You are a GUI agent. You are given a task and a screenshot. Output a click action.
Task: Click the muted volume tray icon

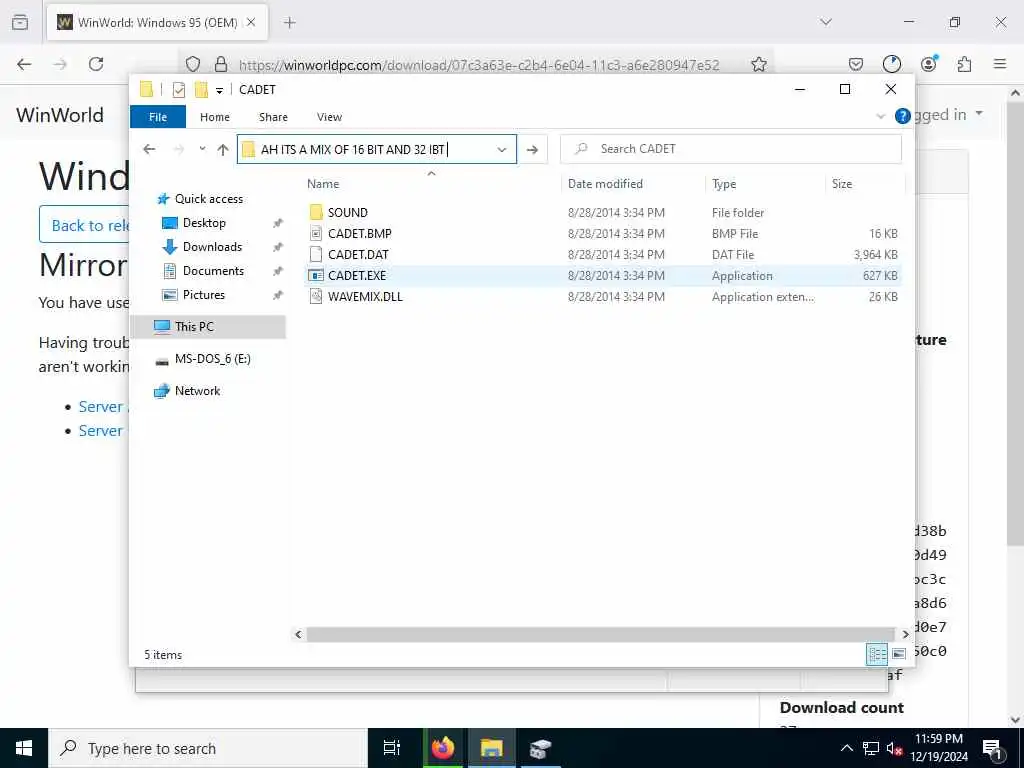(x=893, y=748)
